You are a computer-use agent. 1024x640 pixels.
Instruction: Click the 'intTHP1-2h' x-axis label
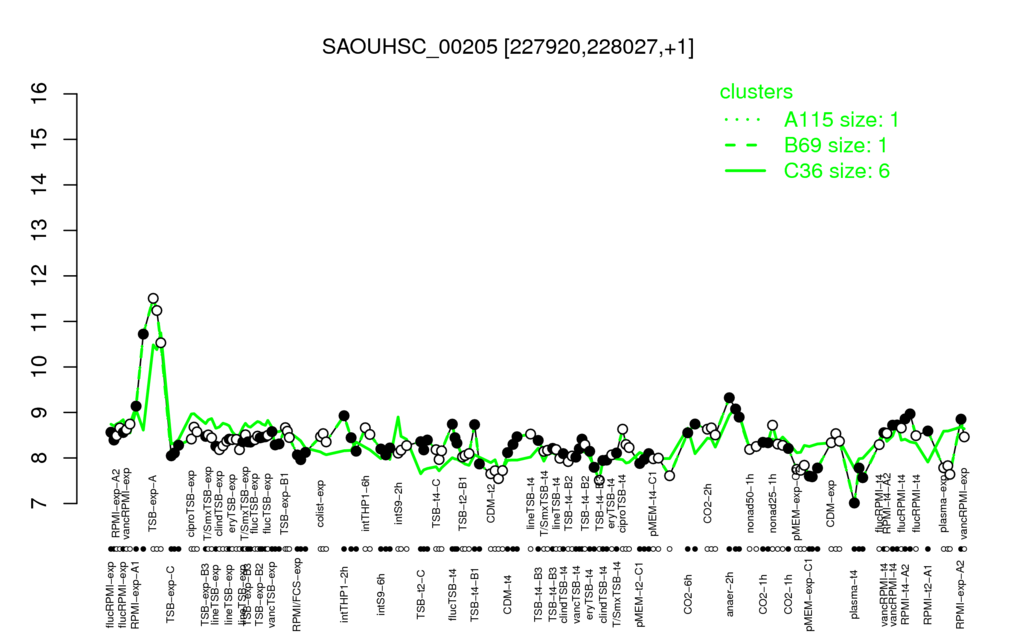click(x=345, y=594)
